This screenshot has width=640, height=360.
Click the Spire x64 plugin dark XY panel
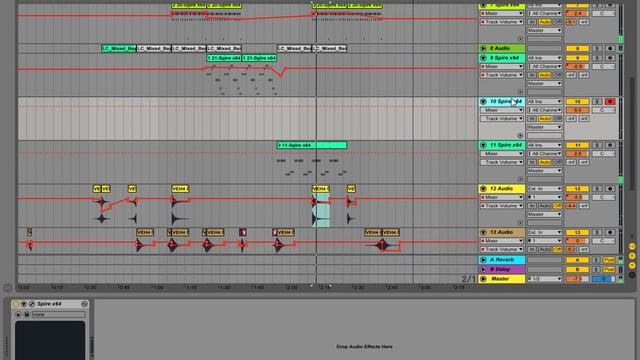[50, 340]
